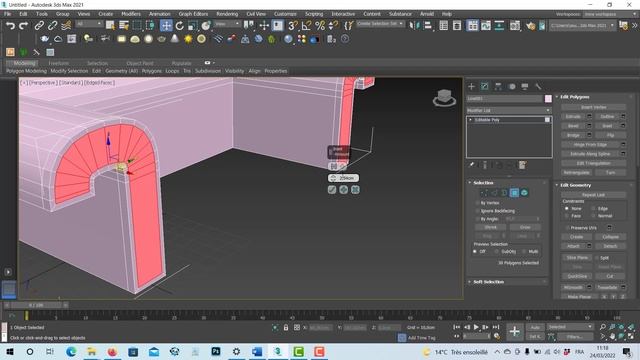Collapse the Edit Geometry rollout
Image resolution: width=640 pixels, height=360 pixels.
pyautogui.click(x=576, y=185)
